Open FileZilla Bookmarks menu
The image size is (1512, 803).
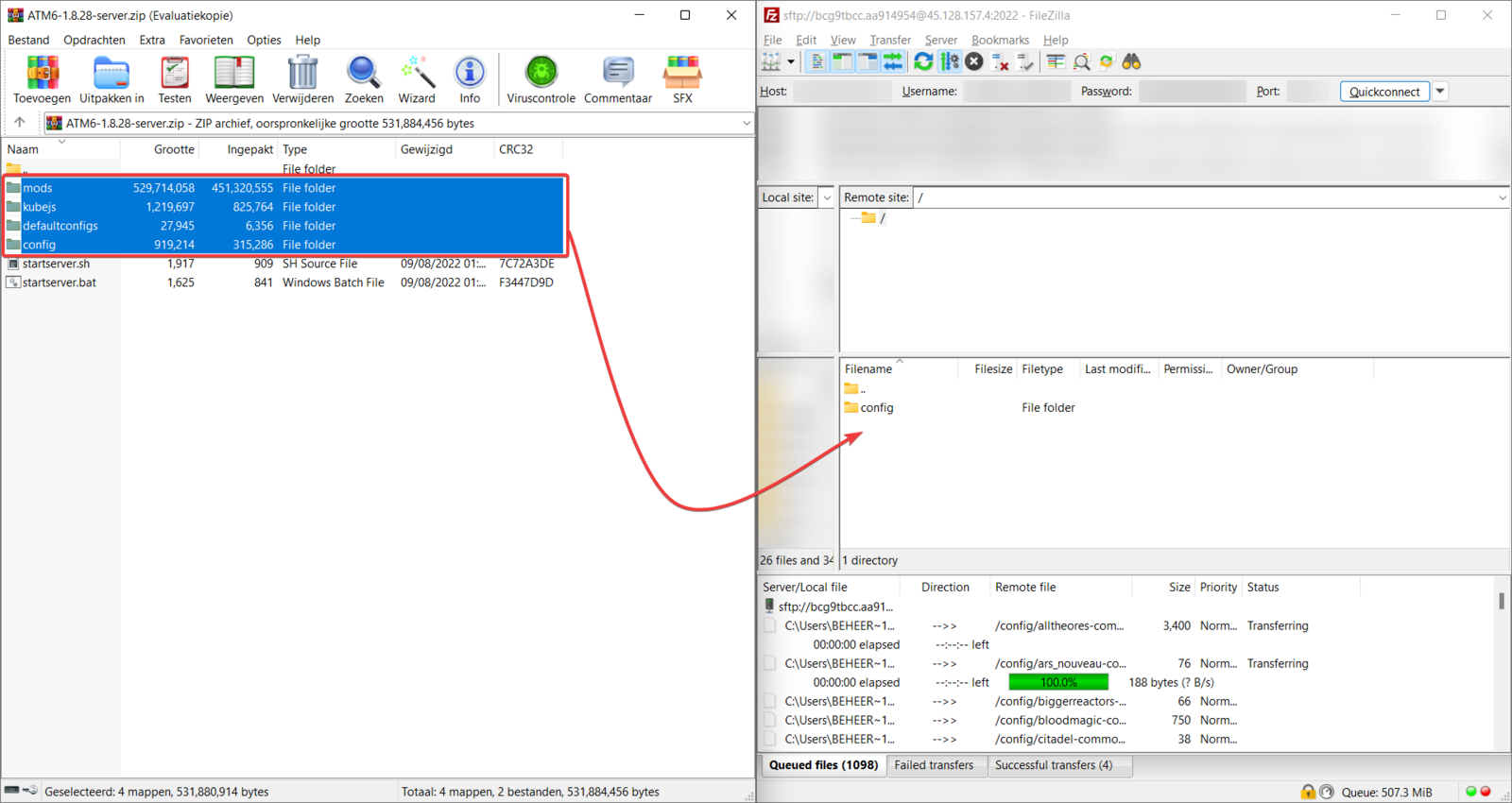pos(1000,40)
